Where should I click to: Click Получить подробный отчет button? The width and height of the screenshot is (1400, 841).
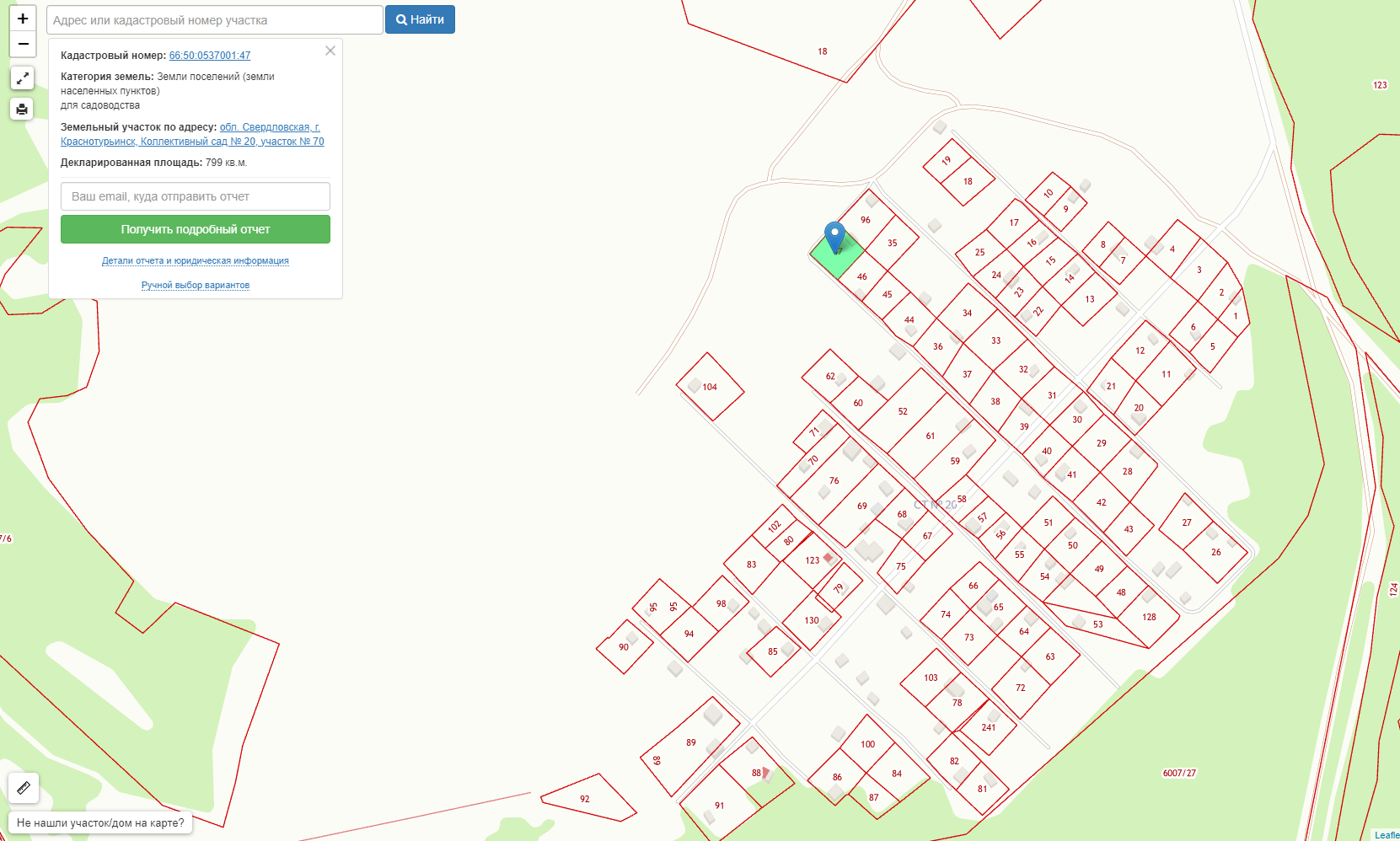tap(196, 229)
